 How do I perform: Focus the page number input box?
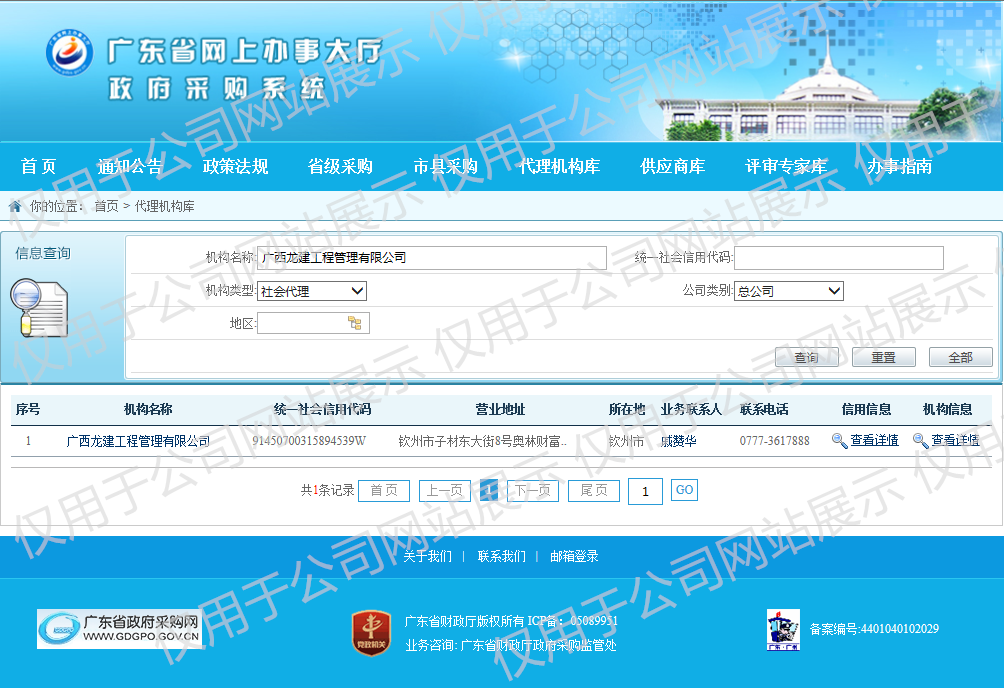645,491
